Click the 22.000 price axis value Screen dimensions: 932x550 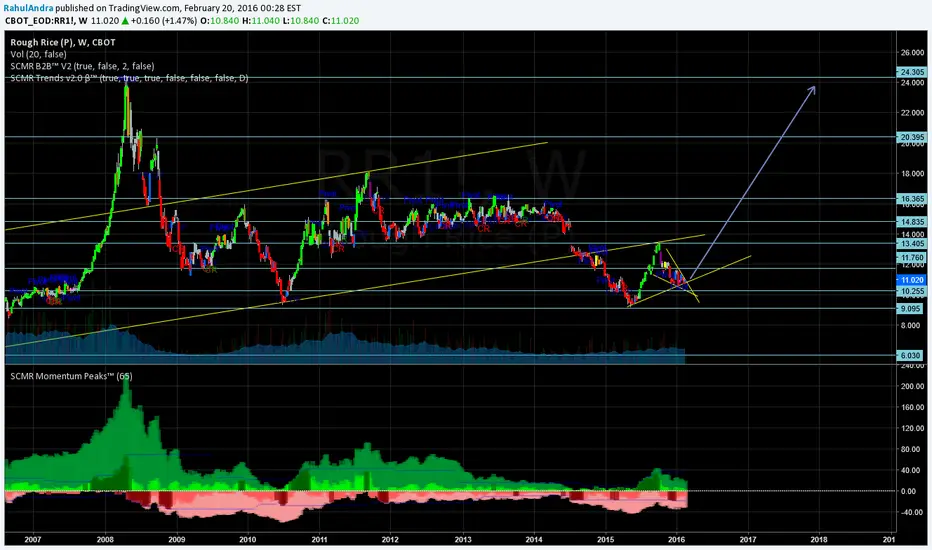pos(912,113)
